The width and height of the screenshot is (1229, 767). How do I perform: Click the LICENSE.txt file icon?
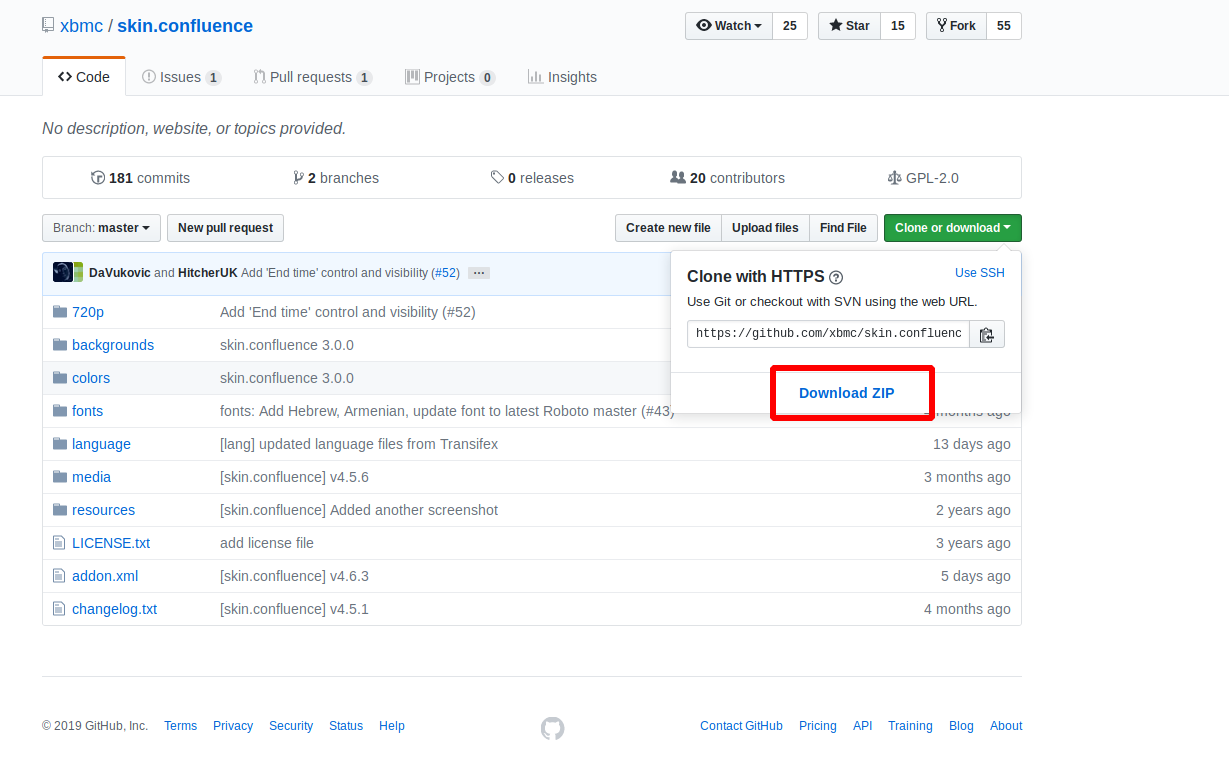[59, 543]
